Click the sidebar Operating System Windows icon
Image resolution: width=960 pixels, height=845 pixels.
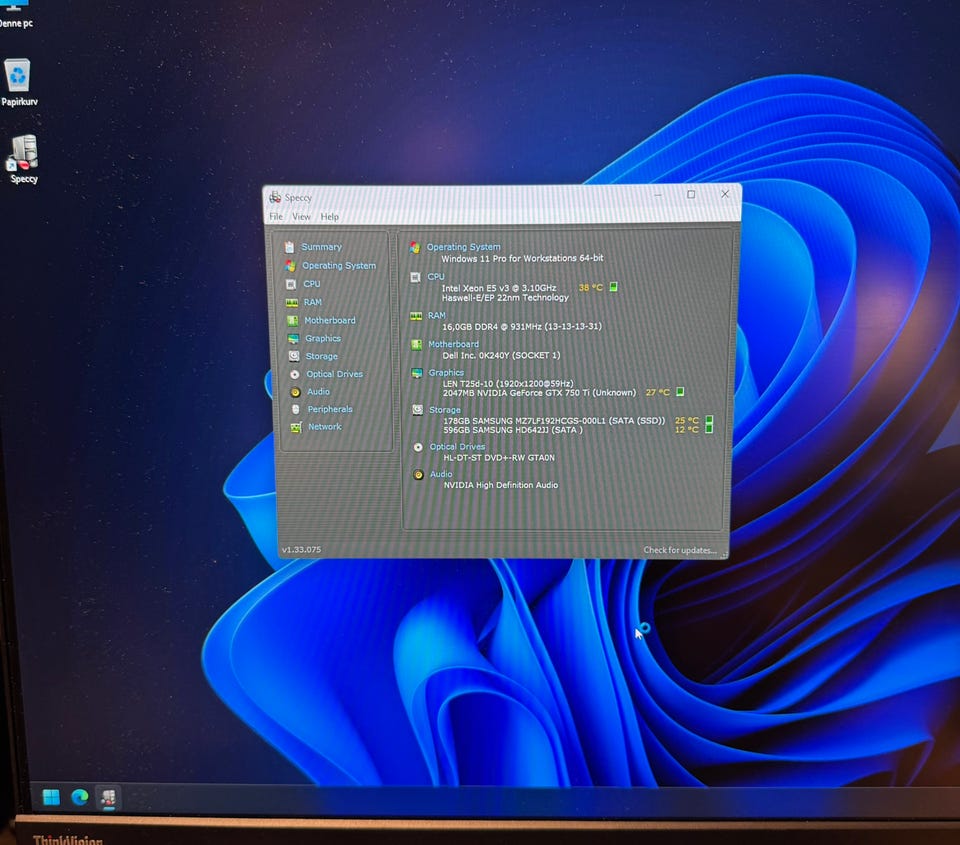coord(290,266)
